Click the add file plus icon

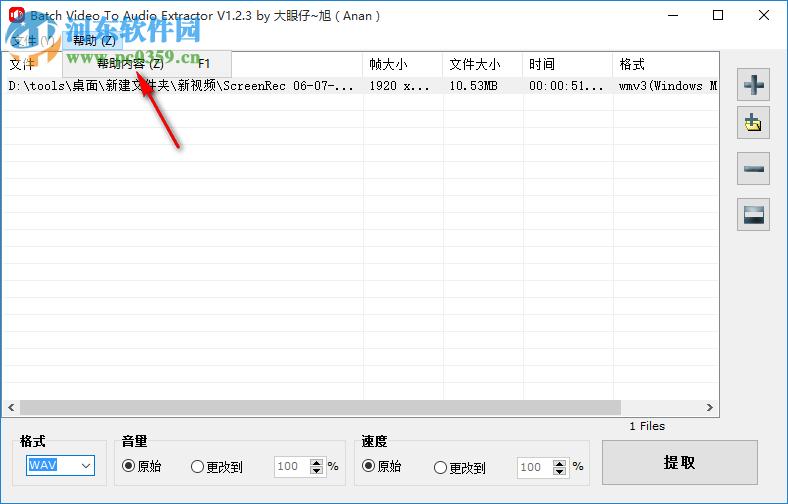click(753, 84)
